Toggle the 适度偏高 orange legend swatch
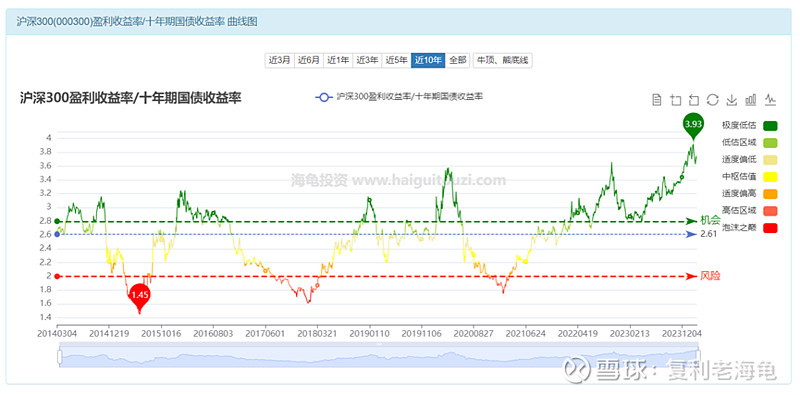Viewport: 800px width, 395px height. click(x=770, y=194)
